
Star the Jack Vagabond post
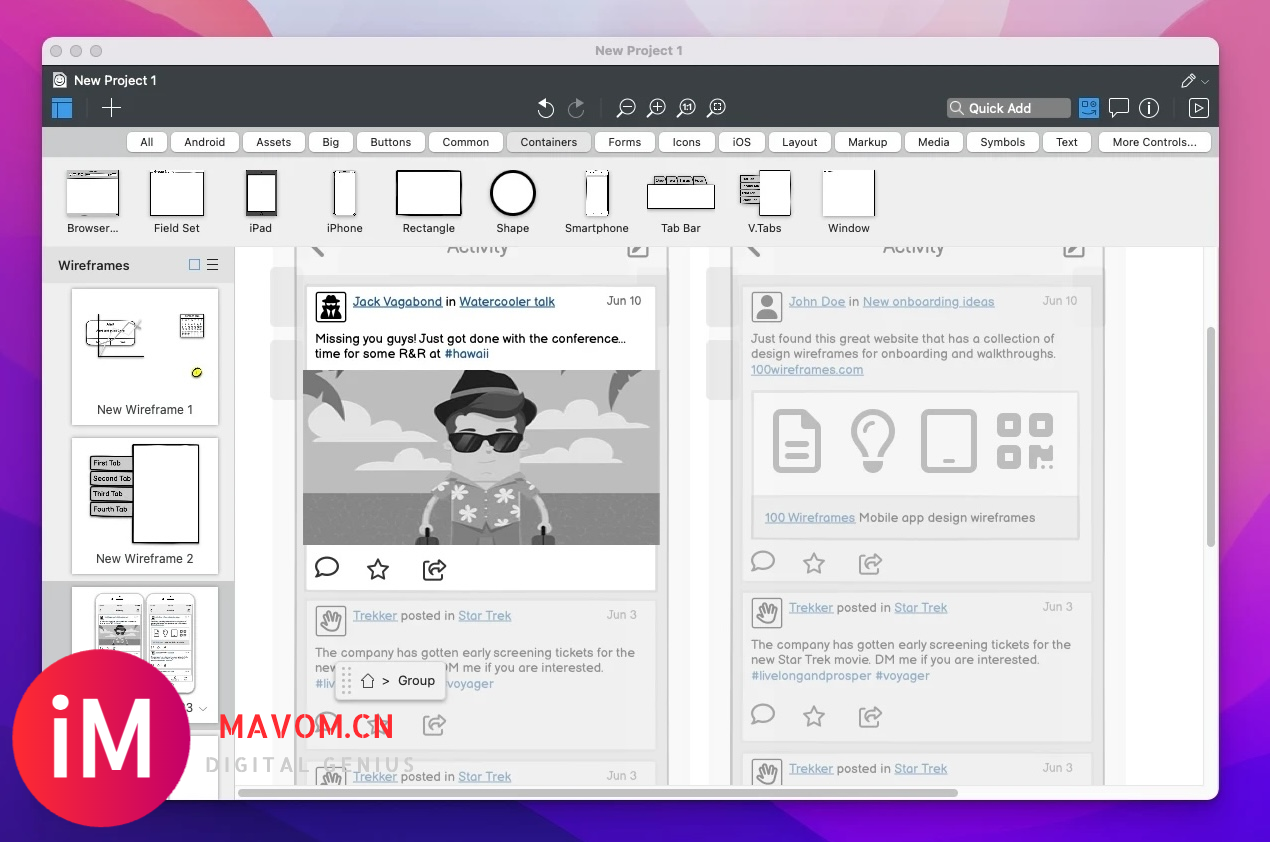point(378,569)
